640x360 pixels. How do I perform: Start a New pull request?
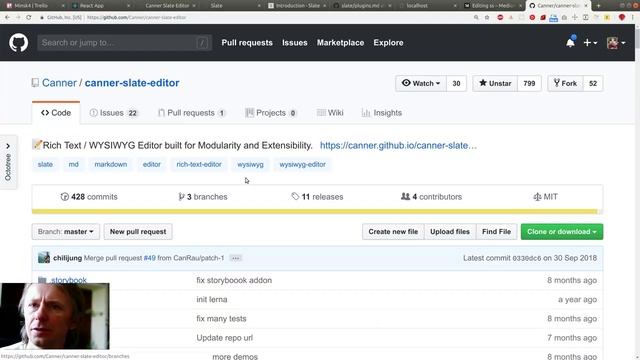point(138,231)
